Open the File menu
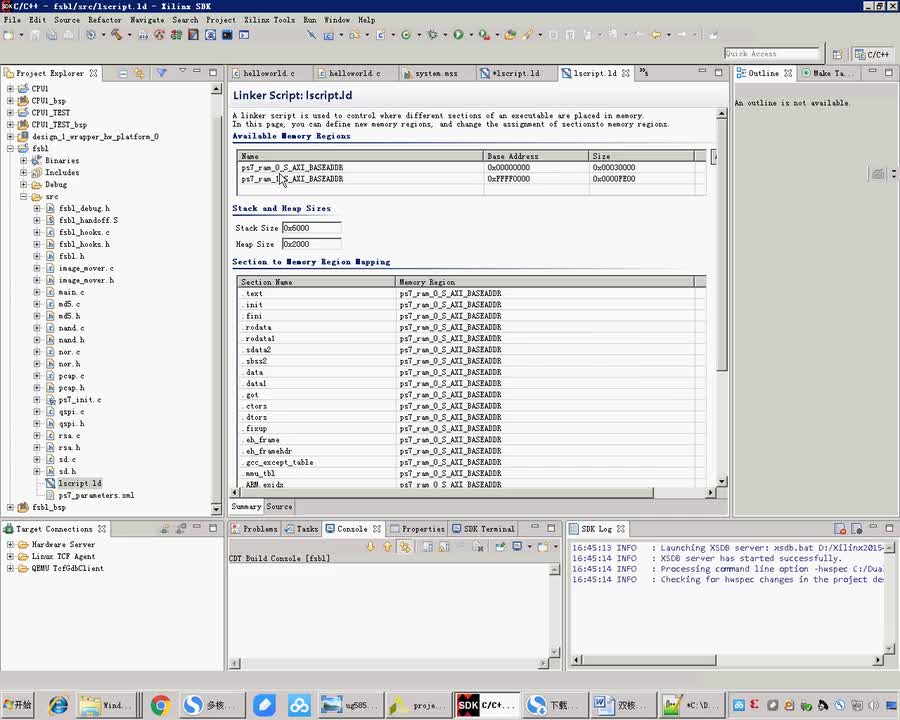The width and height of the screenshot is (900, 720). coord(12,20)
